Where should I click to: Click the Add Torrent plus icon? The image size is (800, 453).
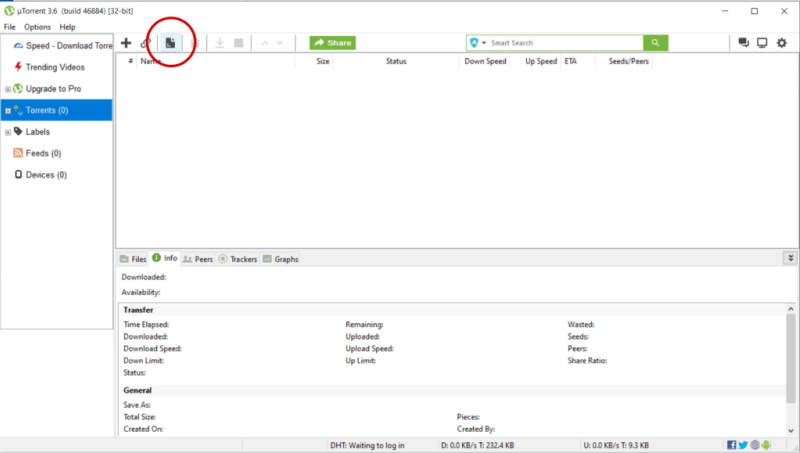coord(126,43)
